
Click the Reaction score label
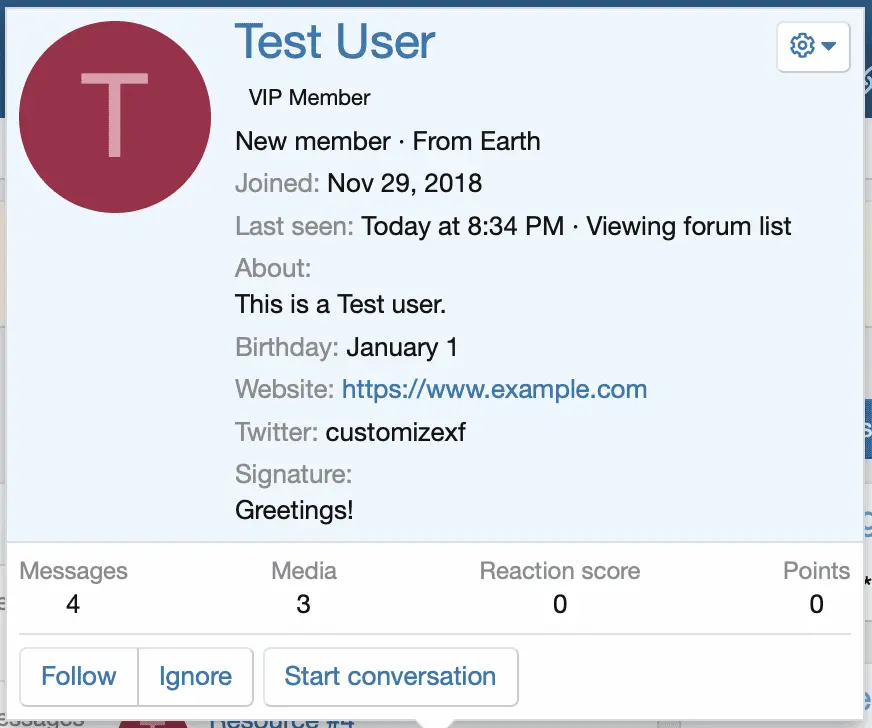560,572
